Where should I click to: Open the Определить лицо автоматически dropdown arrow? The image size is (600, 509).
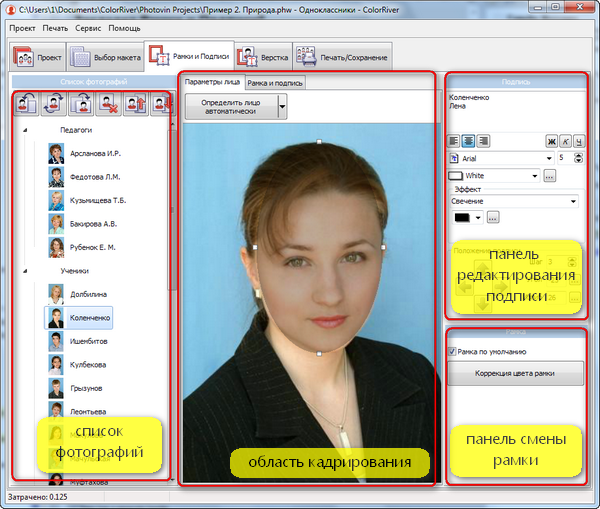point(282,106)
